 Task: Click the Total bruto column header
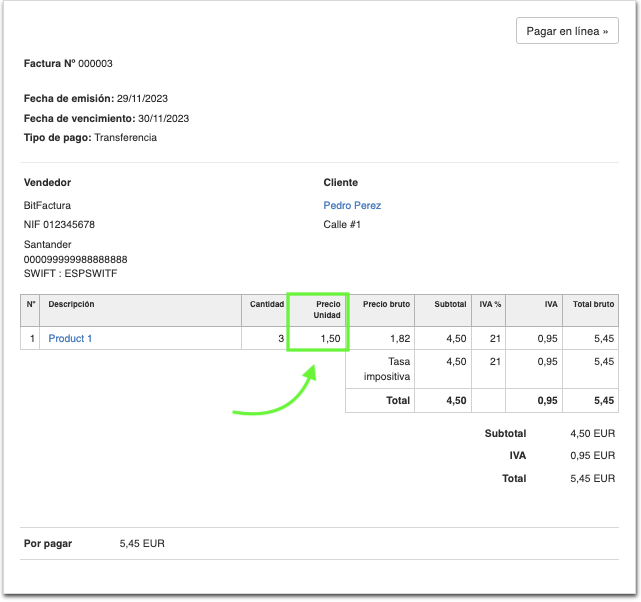593,304
